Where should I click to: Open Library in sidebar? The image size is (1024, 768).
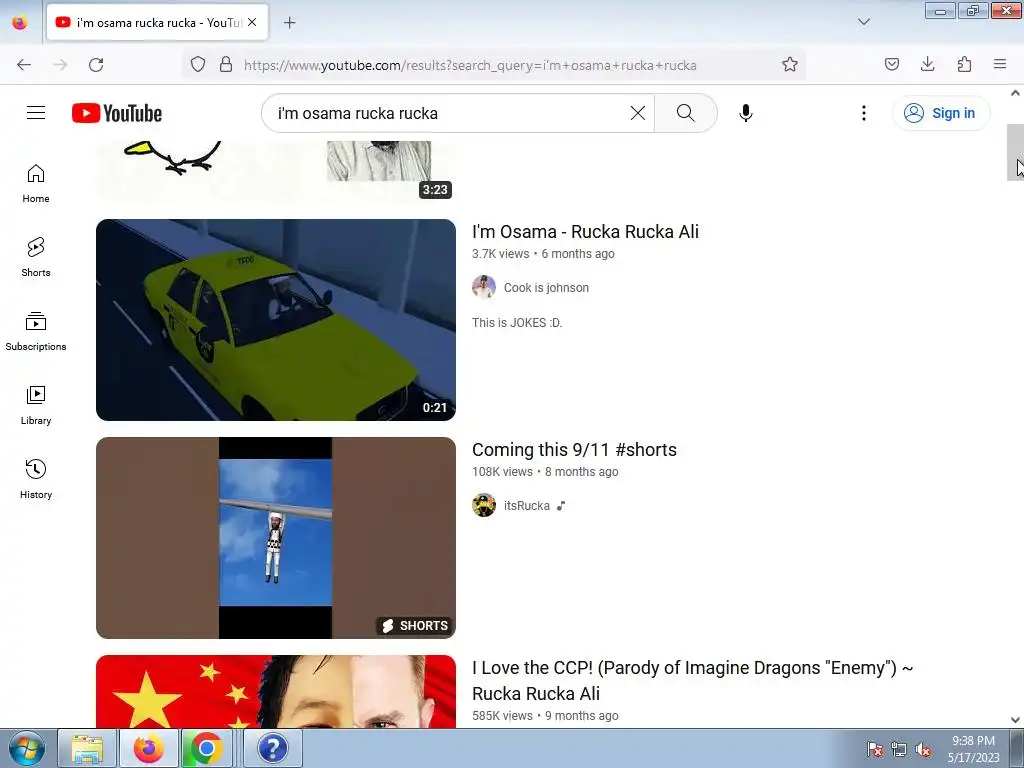click(36, 405)
